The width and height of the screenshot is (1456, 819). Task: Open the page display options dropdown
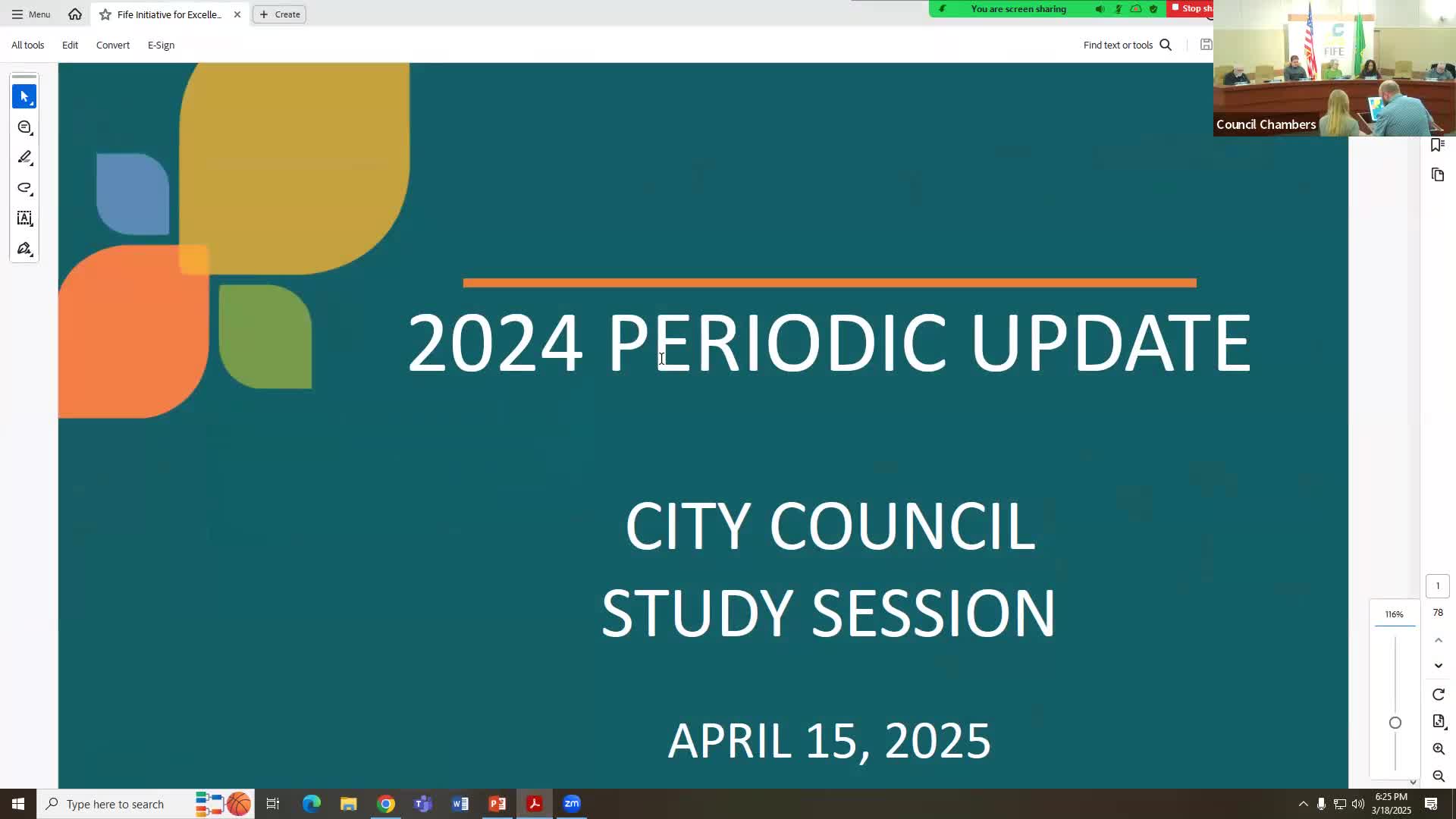click(1438, 721)
